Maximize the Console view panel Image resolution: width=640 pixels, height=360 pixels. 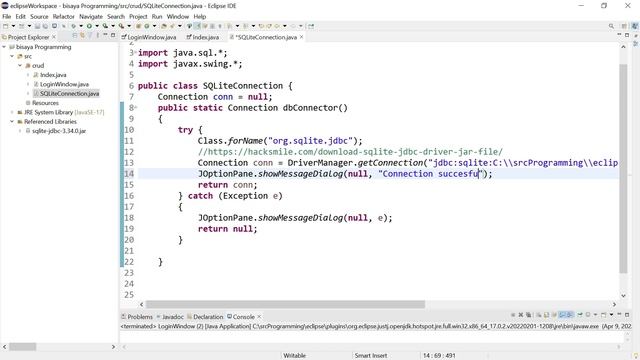click(x=627, y=315)
